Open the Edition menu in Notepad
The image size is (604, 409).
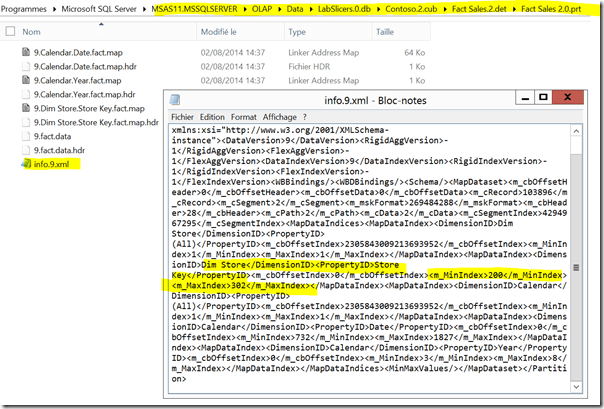click(x=214, y=117)
